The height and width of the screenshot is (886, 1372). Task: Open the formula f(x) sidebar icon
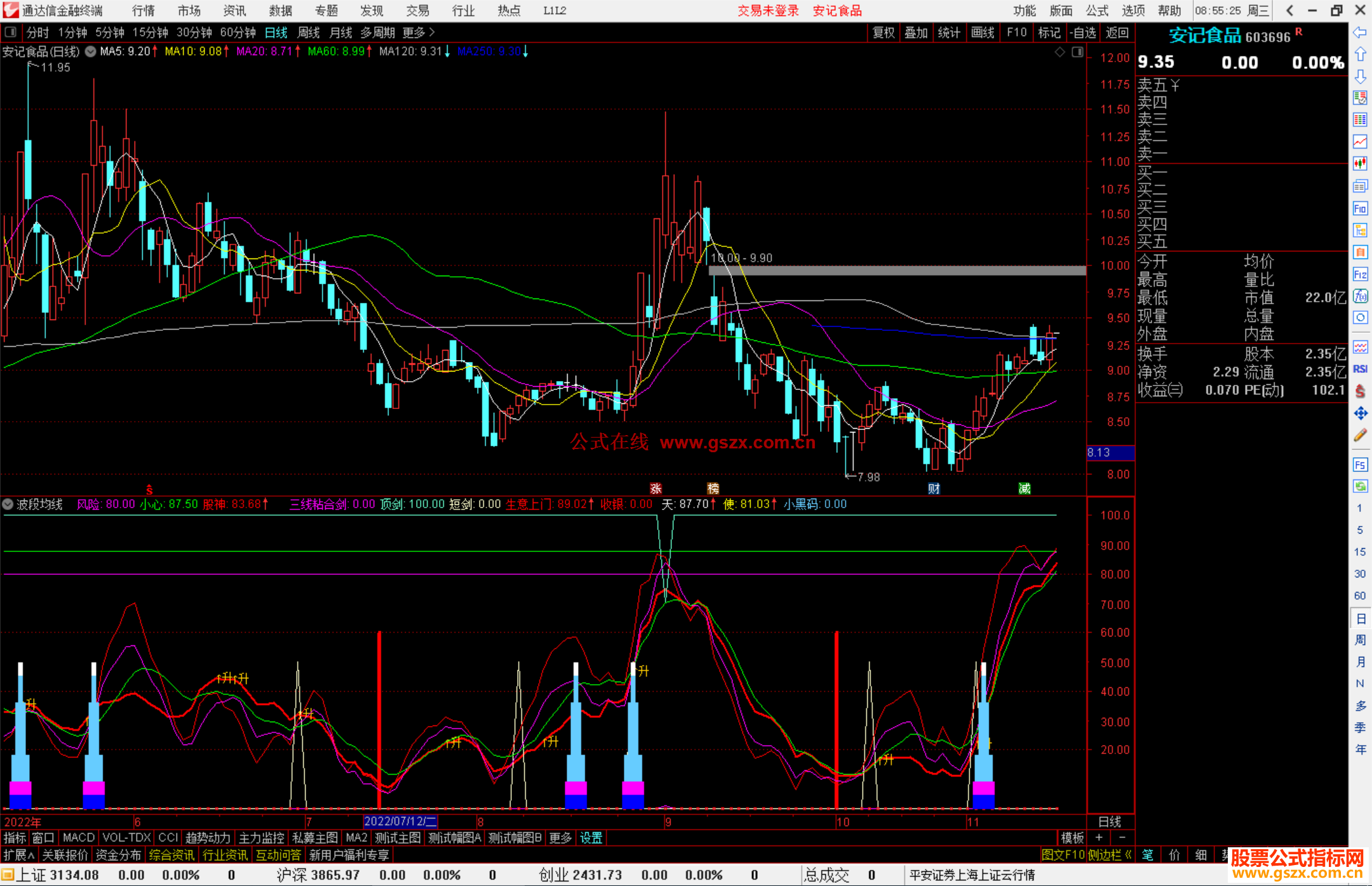1360,296
